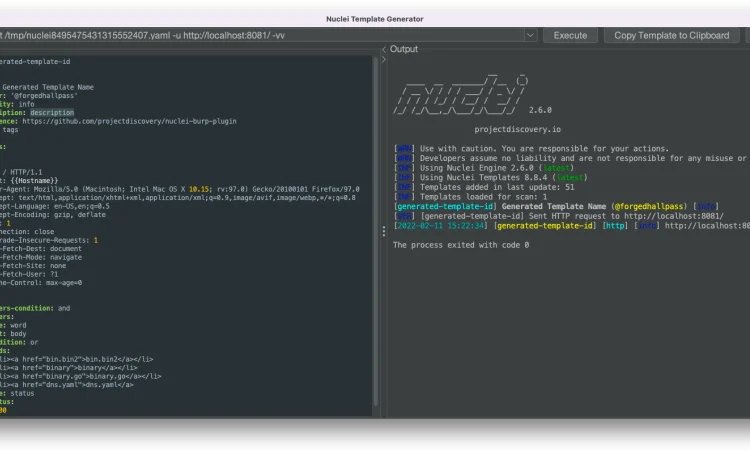The width and height of the screenshot is (750, 450).
Task: Click 'Templates added in last update: 51' line
Action: pos(484,187)
